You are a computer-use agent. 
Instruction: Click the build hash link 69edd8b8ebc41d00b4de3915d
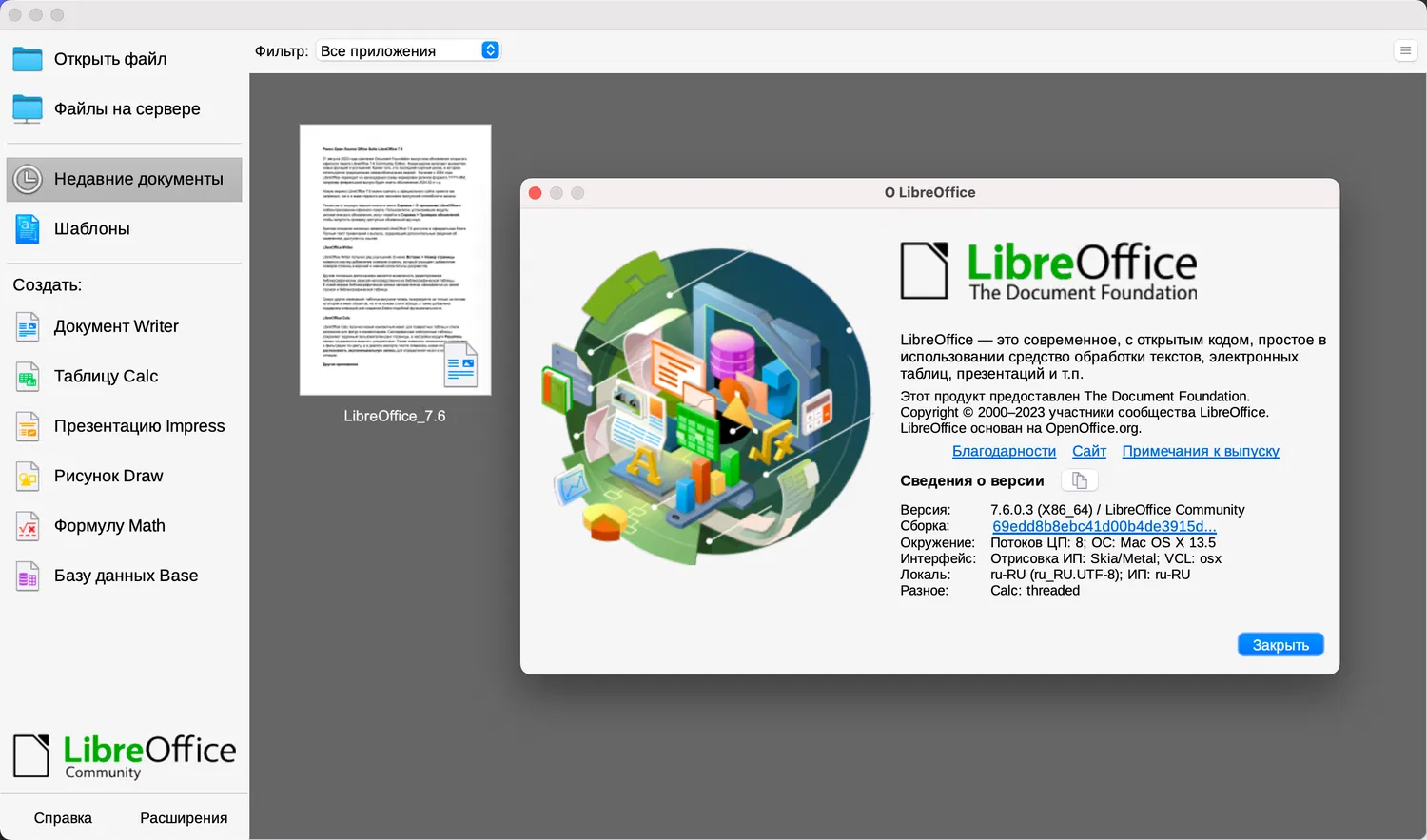1104,526
